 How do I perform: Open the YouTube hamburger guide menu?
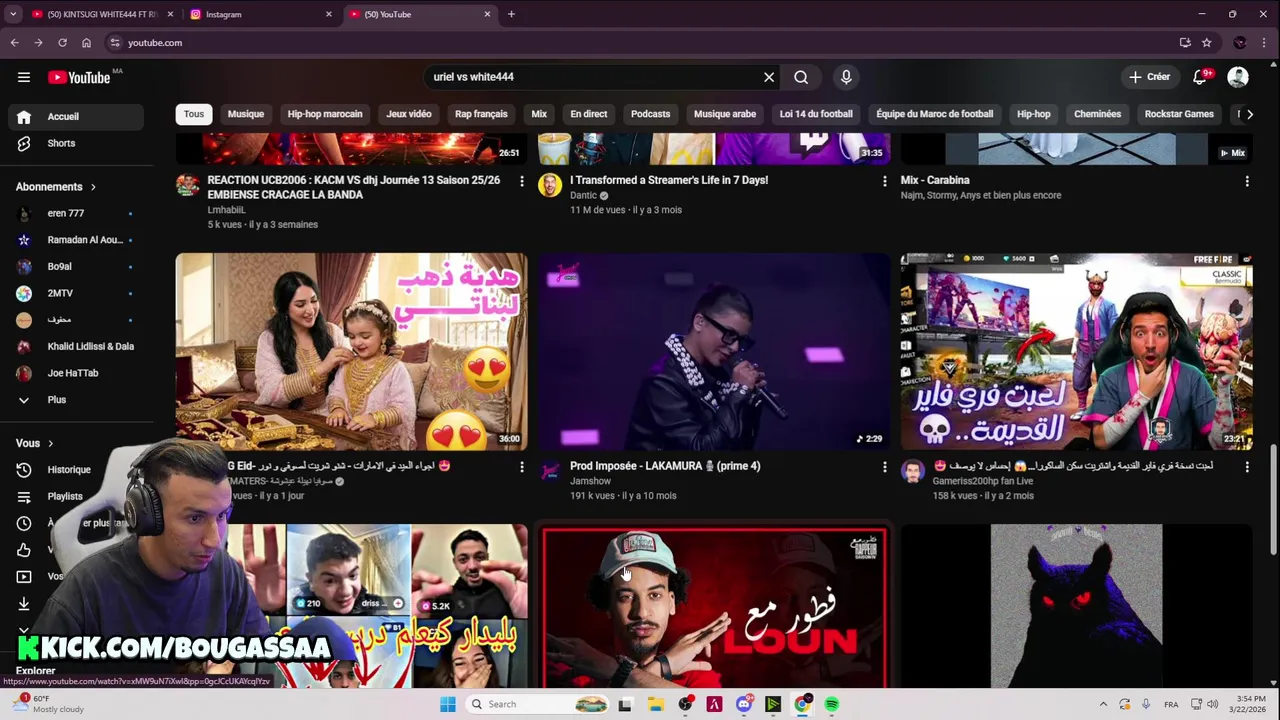point(24,77)
